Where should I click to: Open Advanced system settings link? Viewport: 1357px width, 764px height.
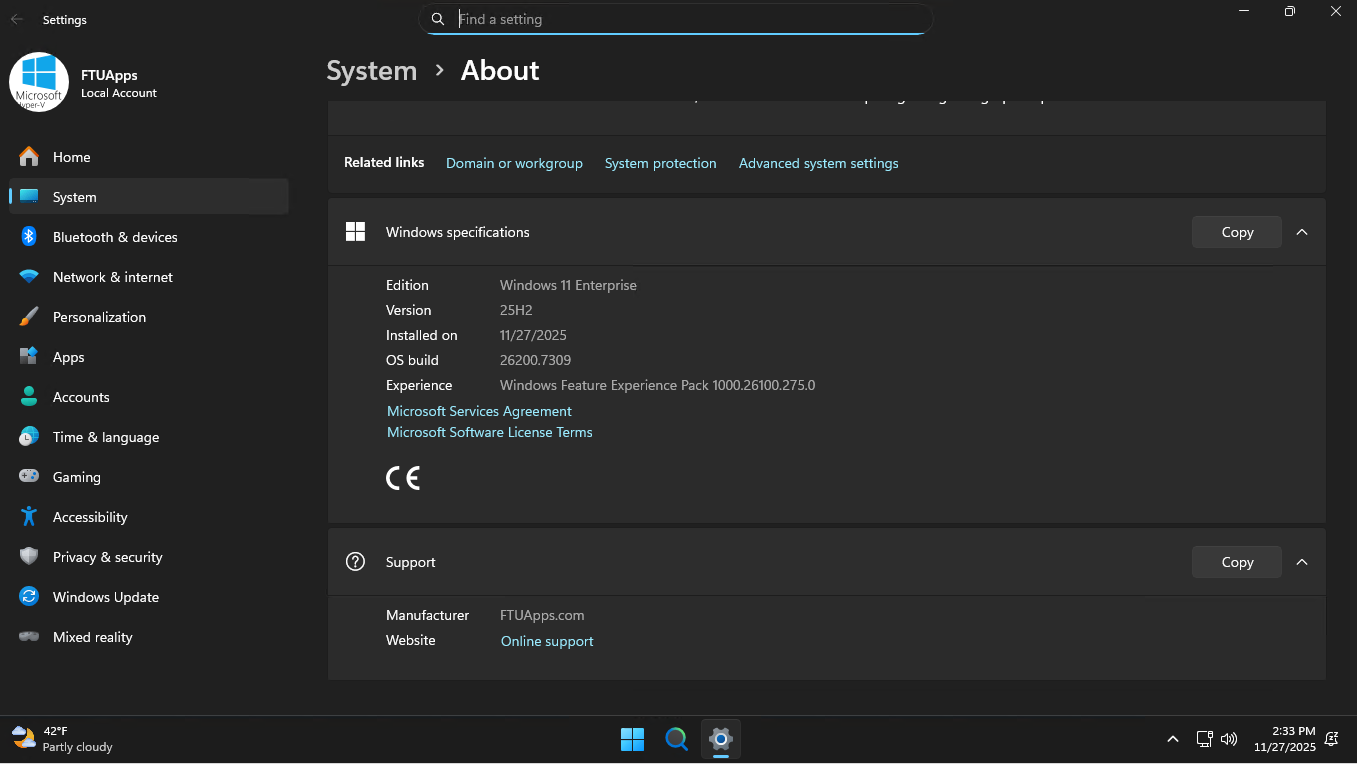coord(818,163)
